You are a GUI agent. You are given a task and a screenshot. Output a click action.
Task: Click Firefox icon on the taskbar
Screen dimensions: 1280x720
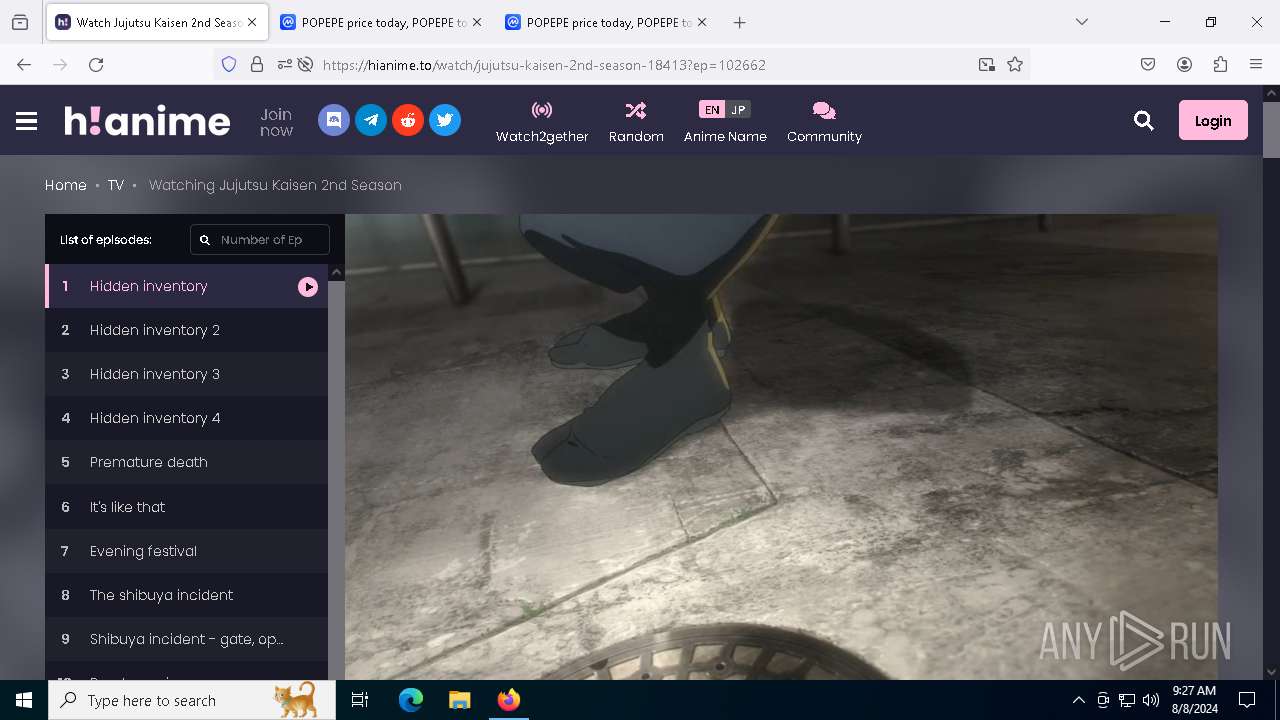pyautogui.click(x=508, y=700)
